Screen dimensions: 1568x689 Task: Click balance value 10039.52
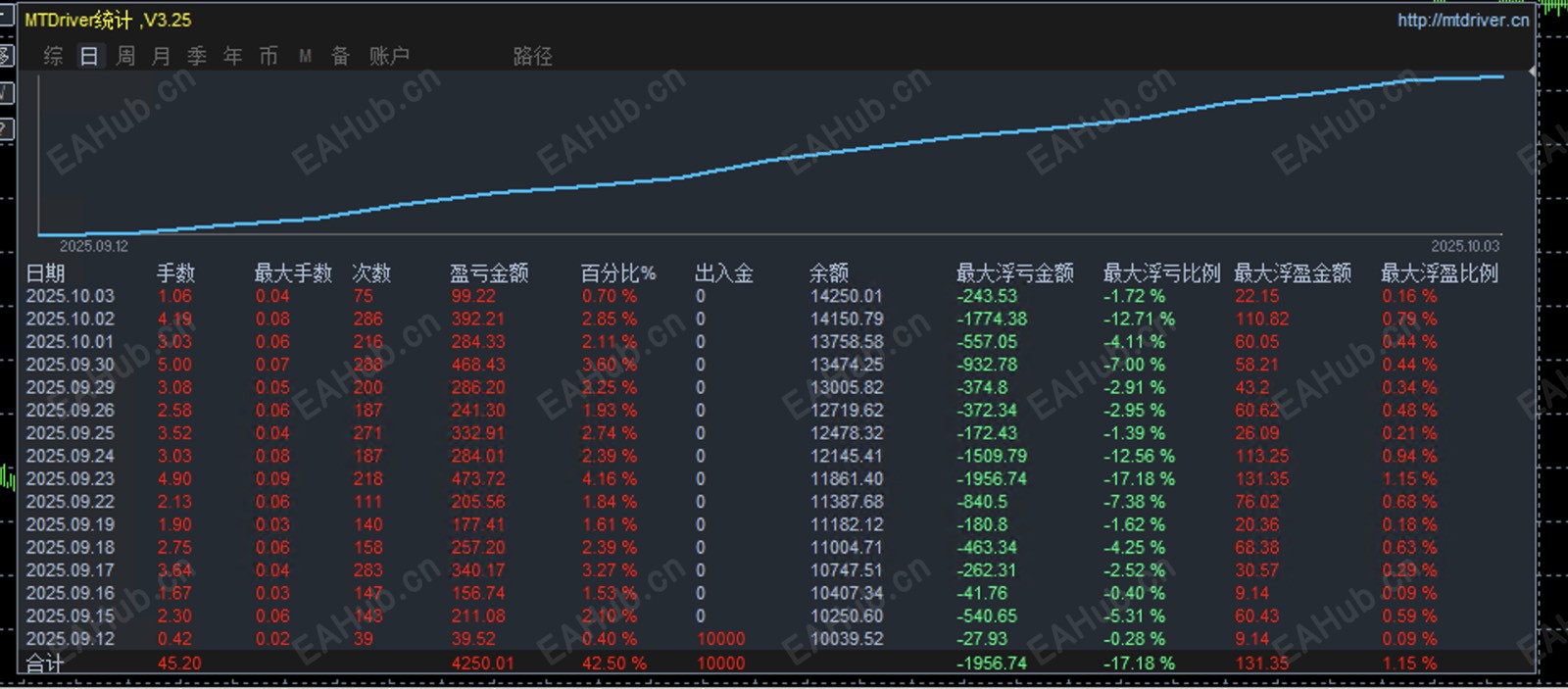[847, 639]
